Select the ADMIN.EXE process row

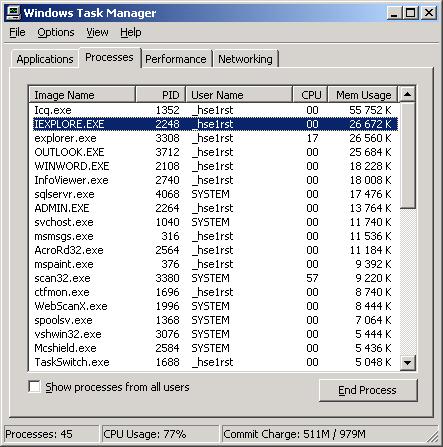tap(215, 208)
